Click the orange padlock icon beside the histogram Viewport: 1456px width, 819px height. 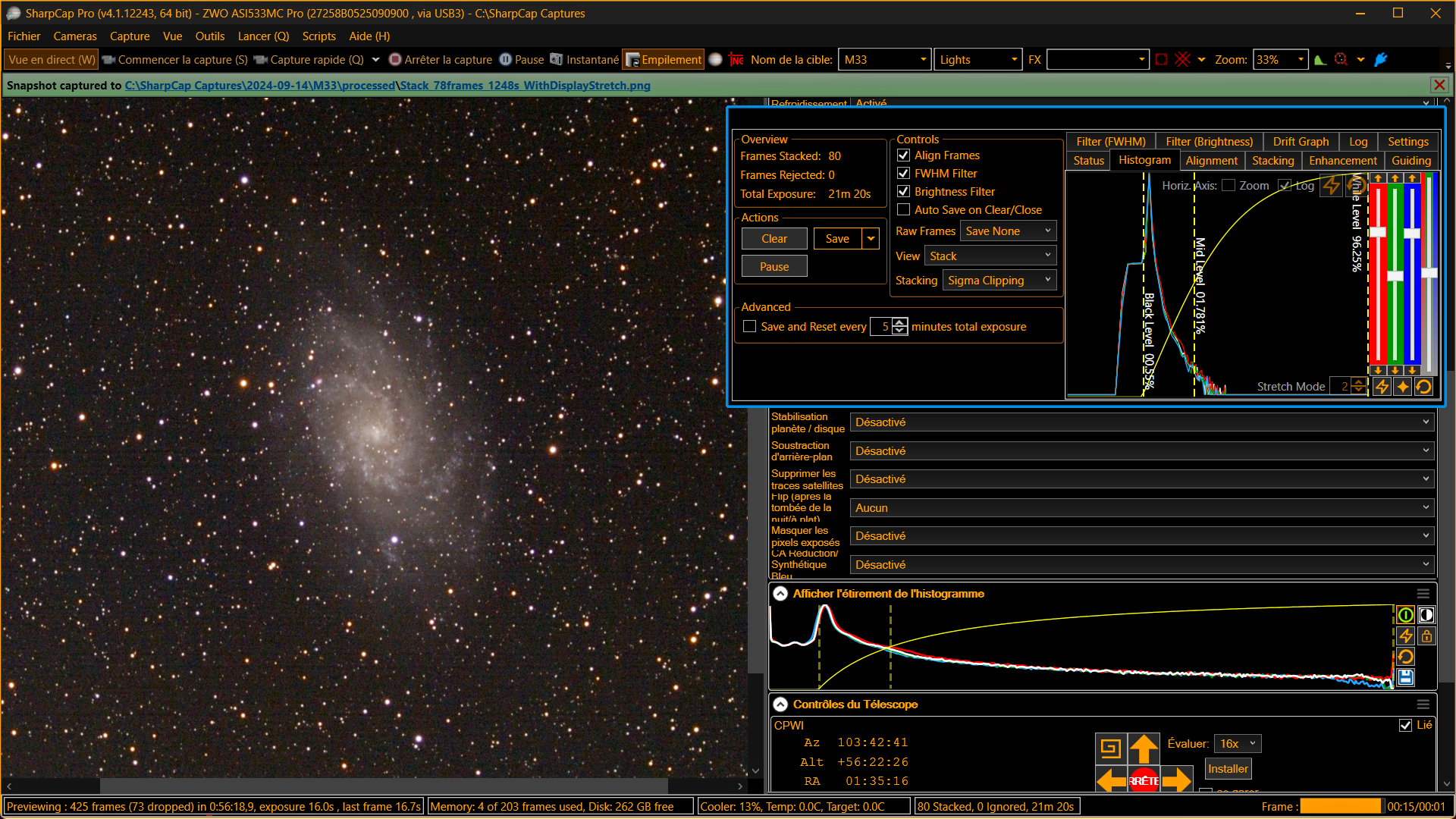tap(1426, 635)
